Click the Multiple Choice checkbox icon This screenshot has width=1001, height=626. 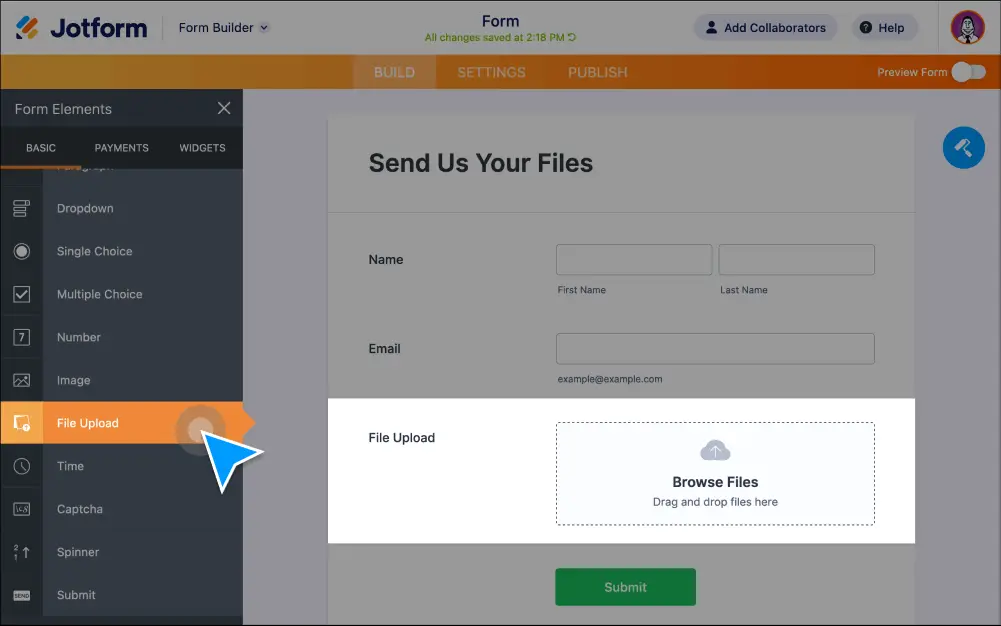pyautogui.click(x=21, y=294)
